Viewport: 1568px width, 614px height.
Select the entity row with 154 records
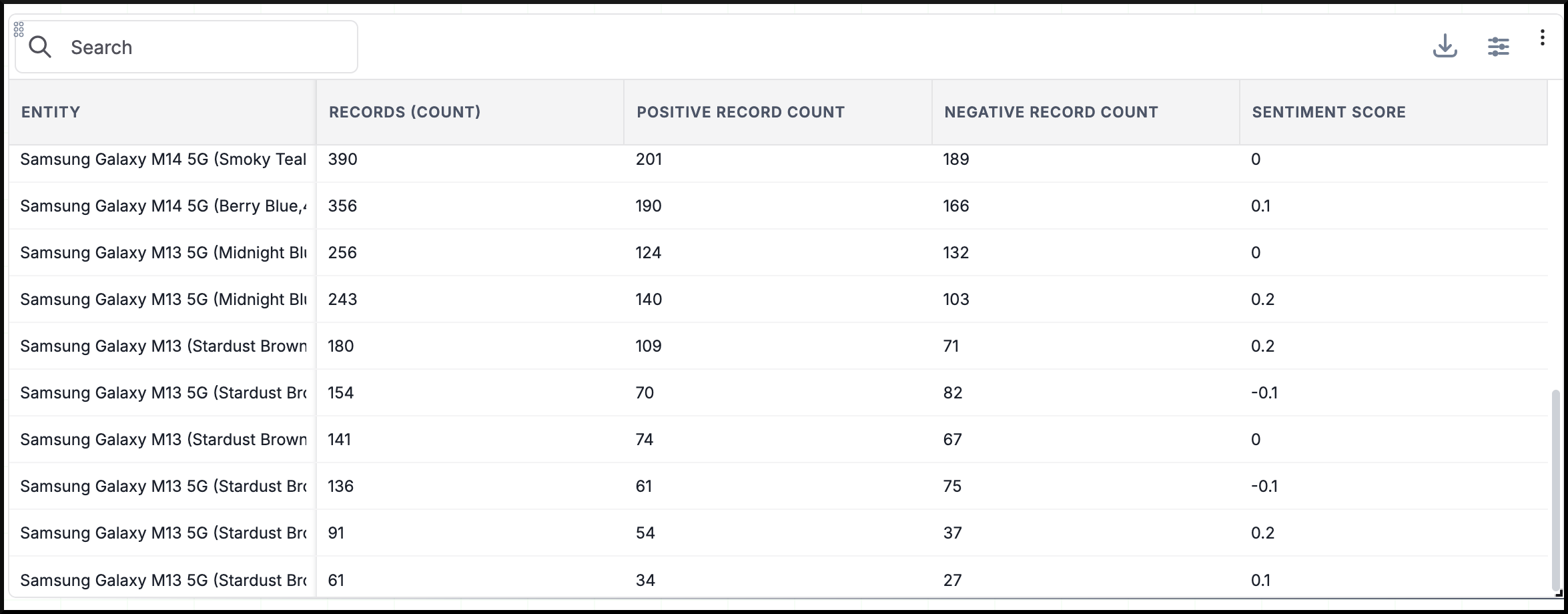coord(778,392)
